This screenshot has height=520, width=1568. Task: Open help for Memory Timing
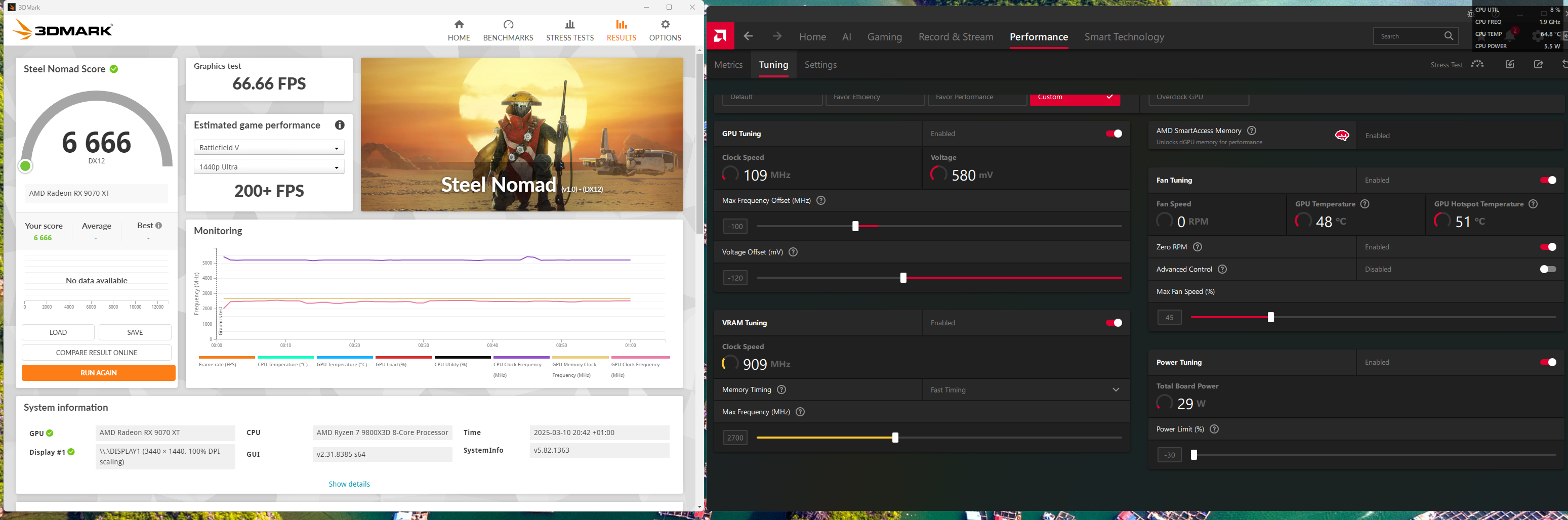pos(781,390)
